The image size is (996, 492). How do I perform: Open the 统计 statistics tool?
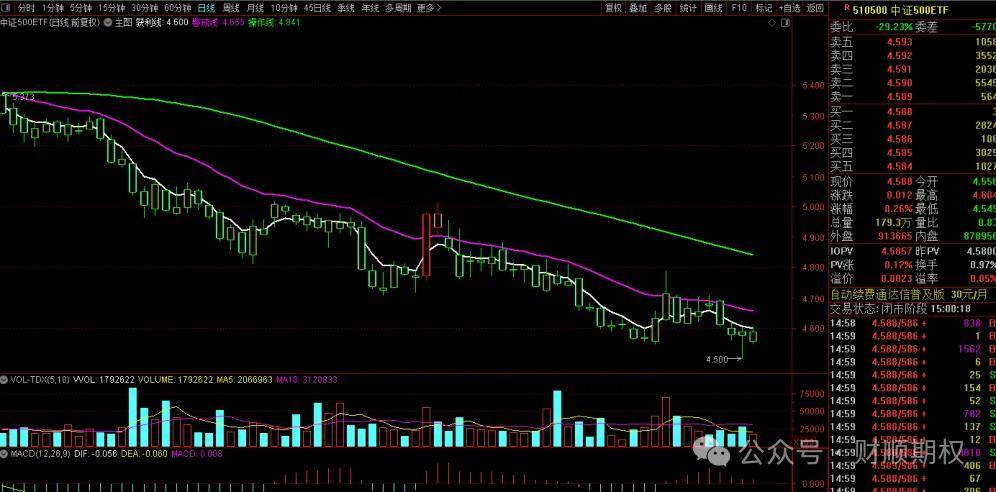[689, 8]
